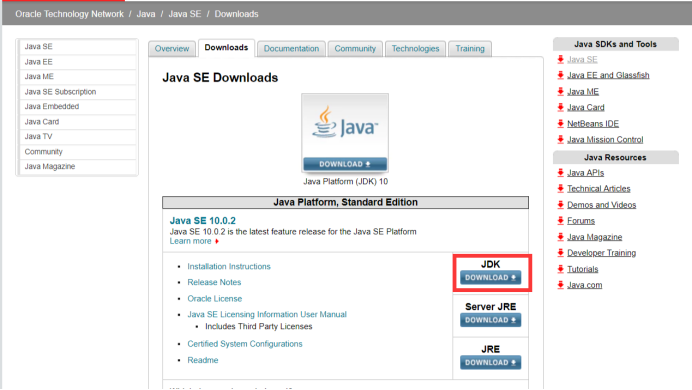
Task: Open the Release Notes link
Action: 214,282
